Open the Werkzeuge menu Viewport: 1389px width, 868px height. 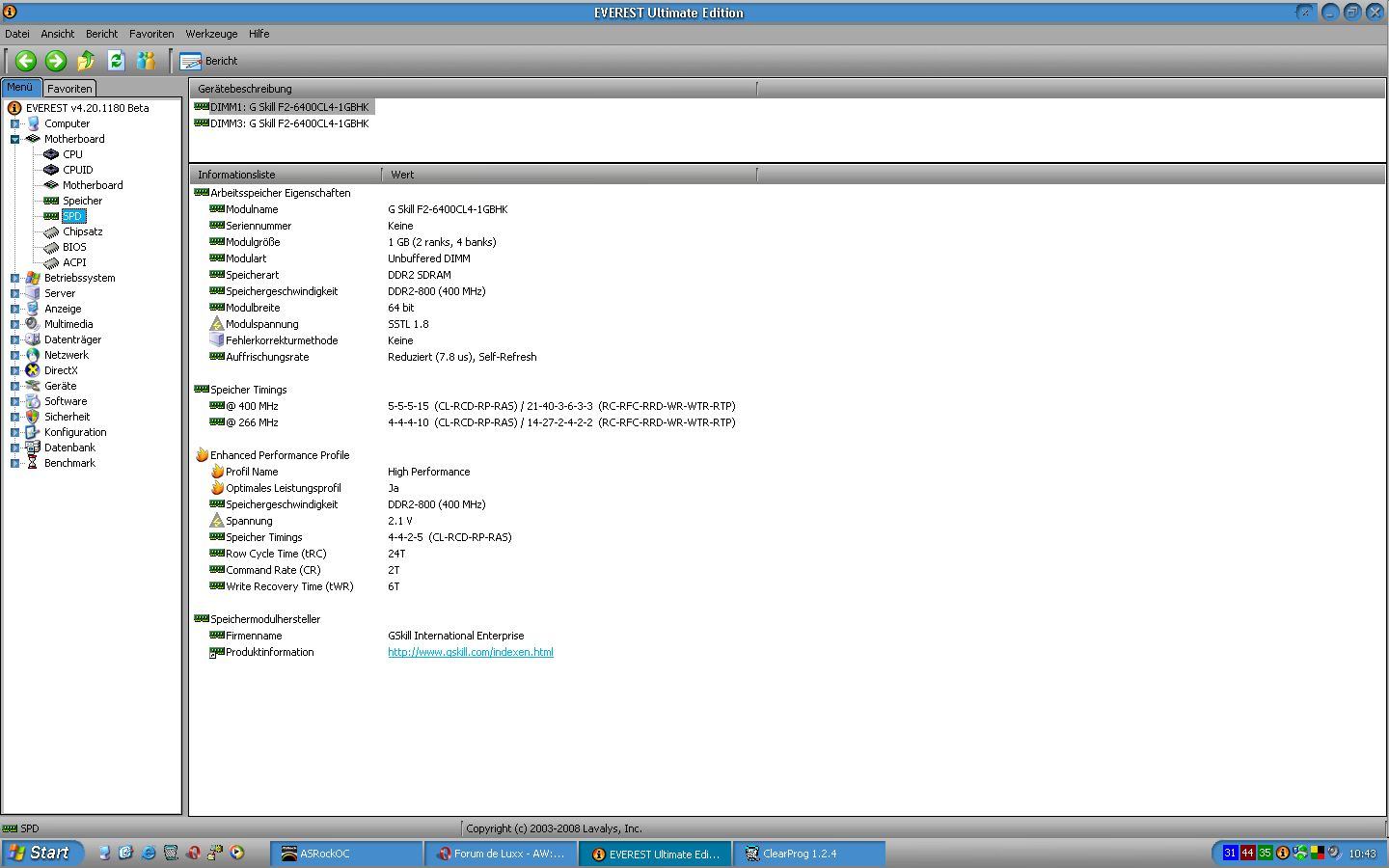point(211,34)
